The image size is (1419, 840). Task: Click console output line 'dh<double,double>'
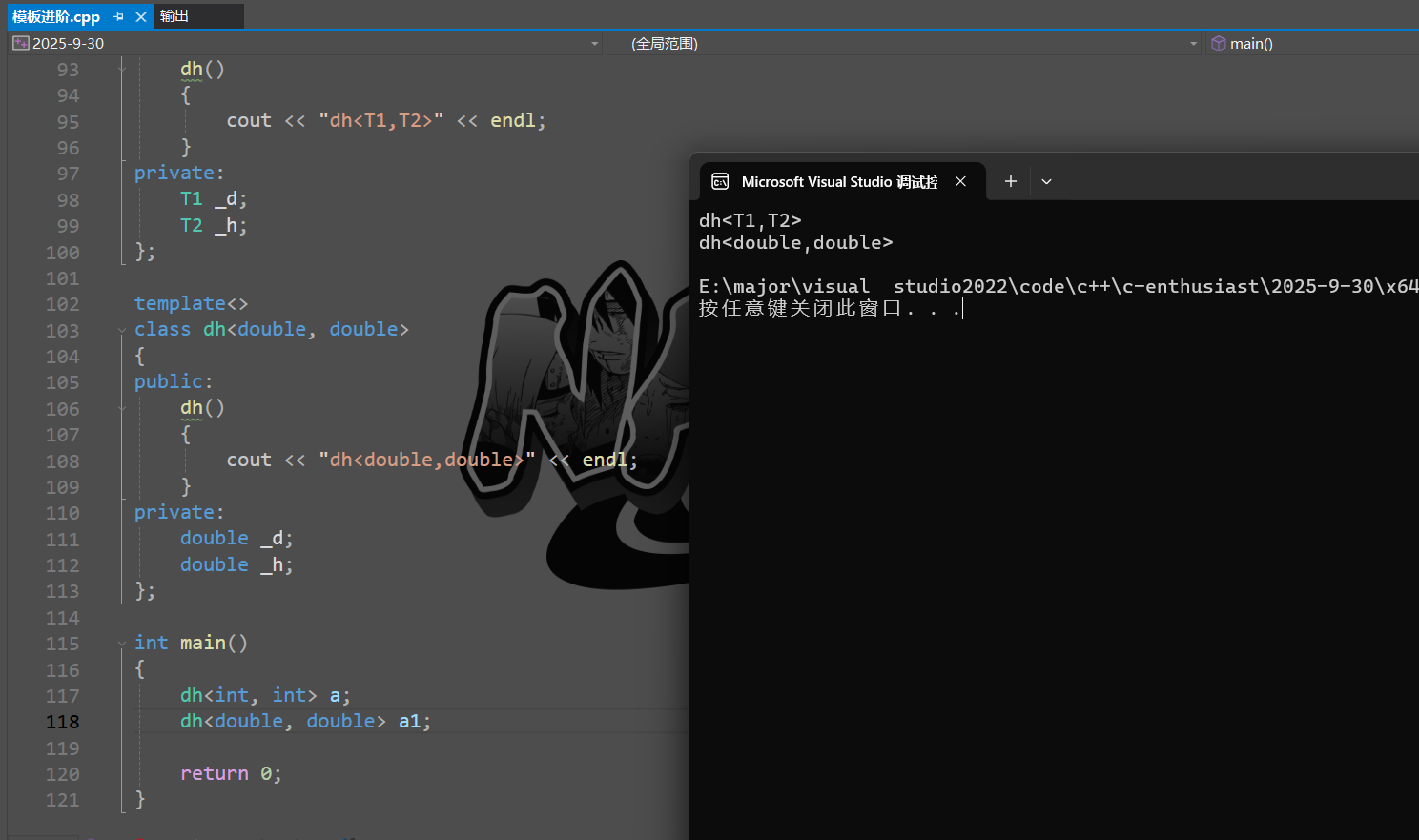(x=796, y=243)
